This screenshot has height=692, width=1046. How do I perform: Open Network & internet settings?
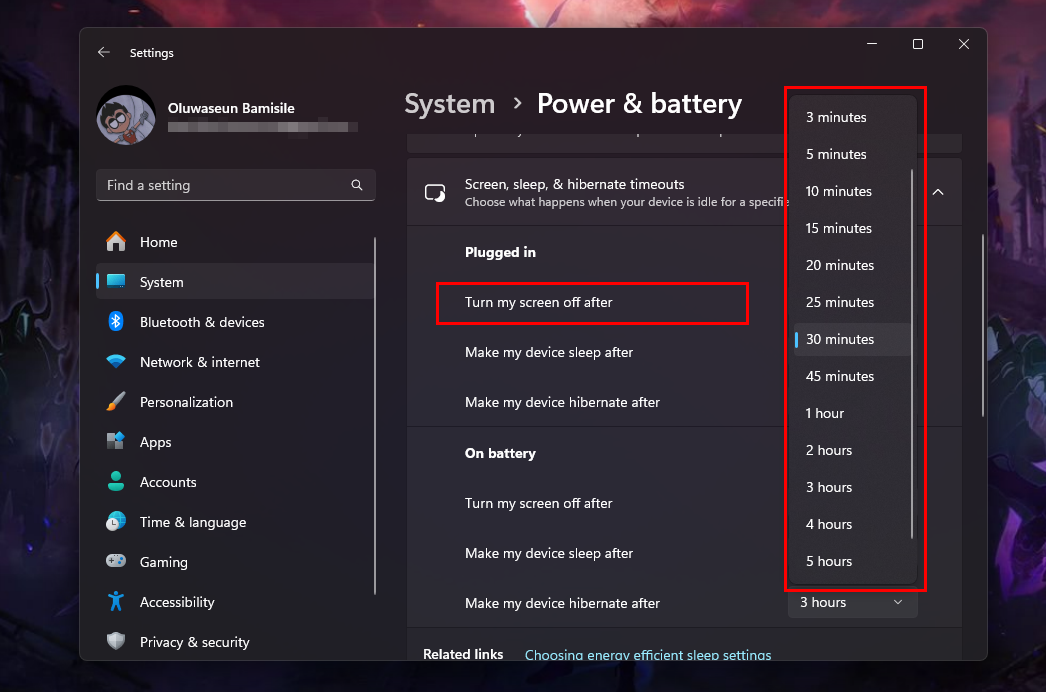[x=200, y=362]
